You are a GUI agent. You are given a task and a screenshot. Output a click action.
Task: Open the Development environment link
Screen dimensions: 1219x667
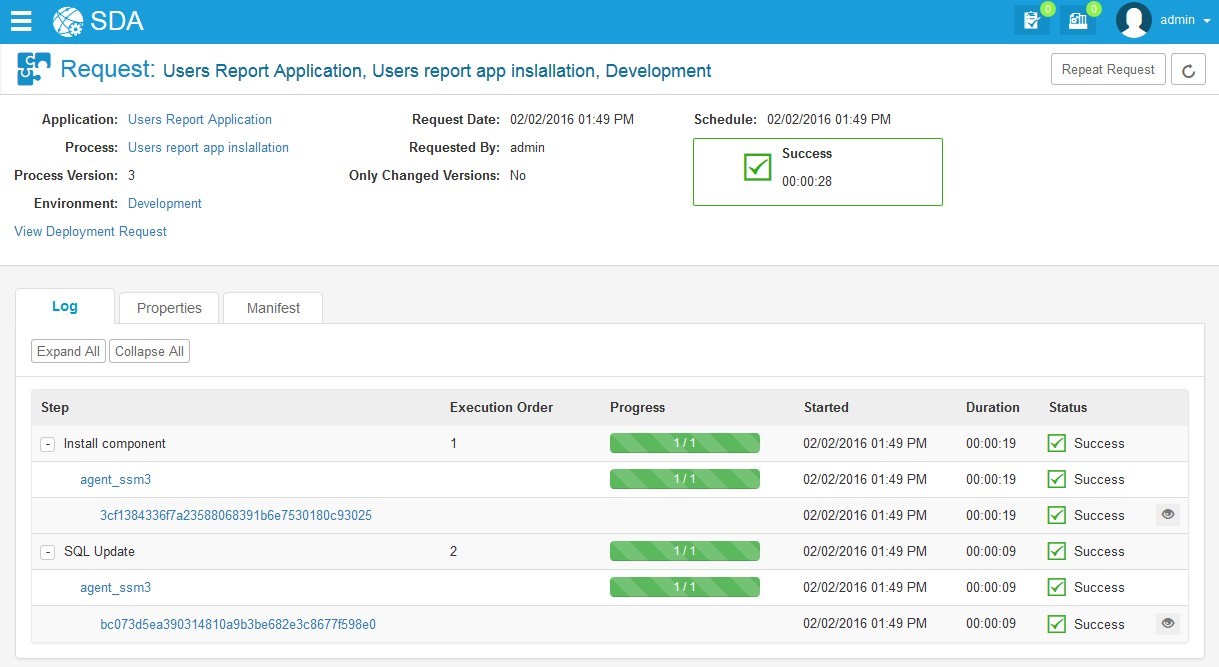165,203
